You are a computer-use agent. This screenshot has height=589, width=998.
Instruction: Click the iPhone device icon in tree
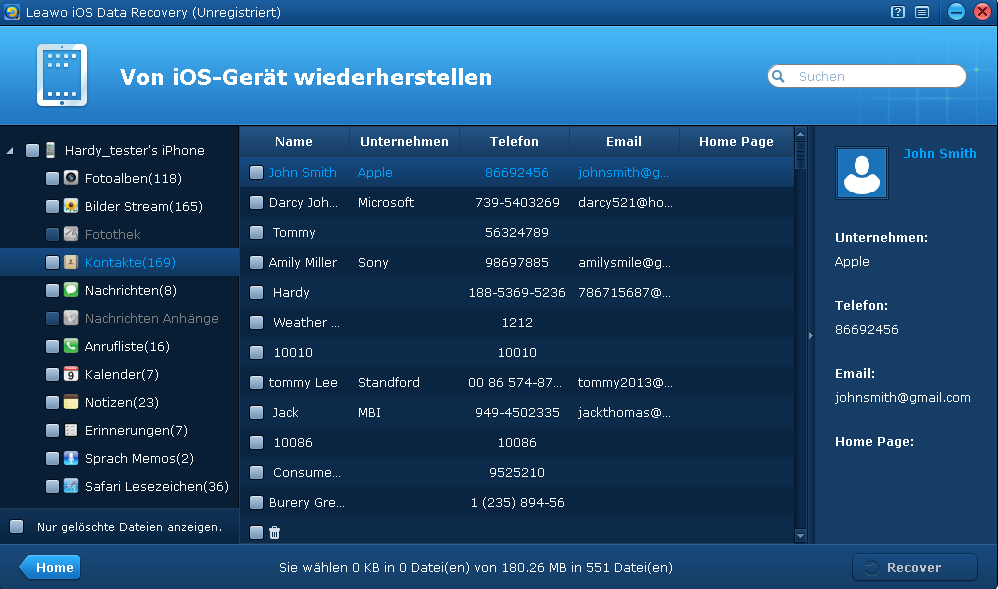click(x=50, y=150)
